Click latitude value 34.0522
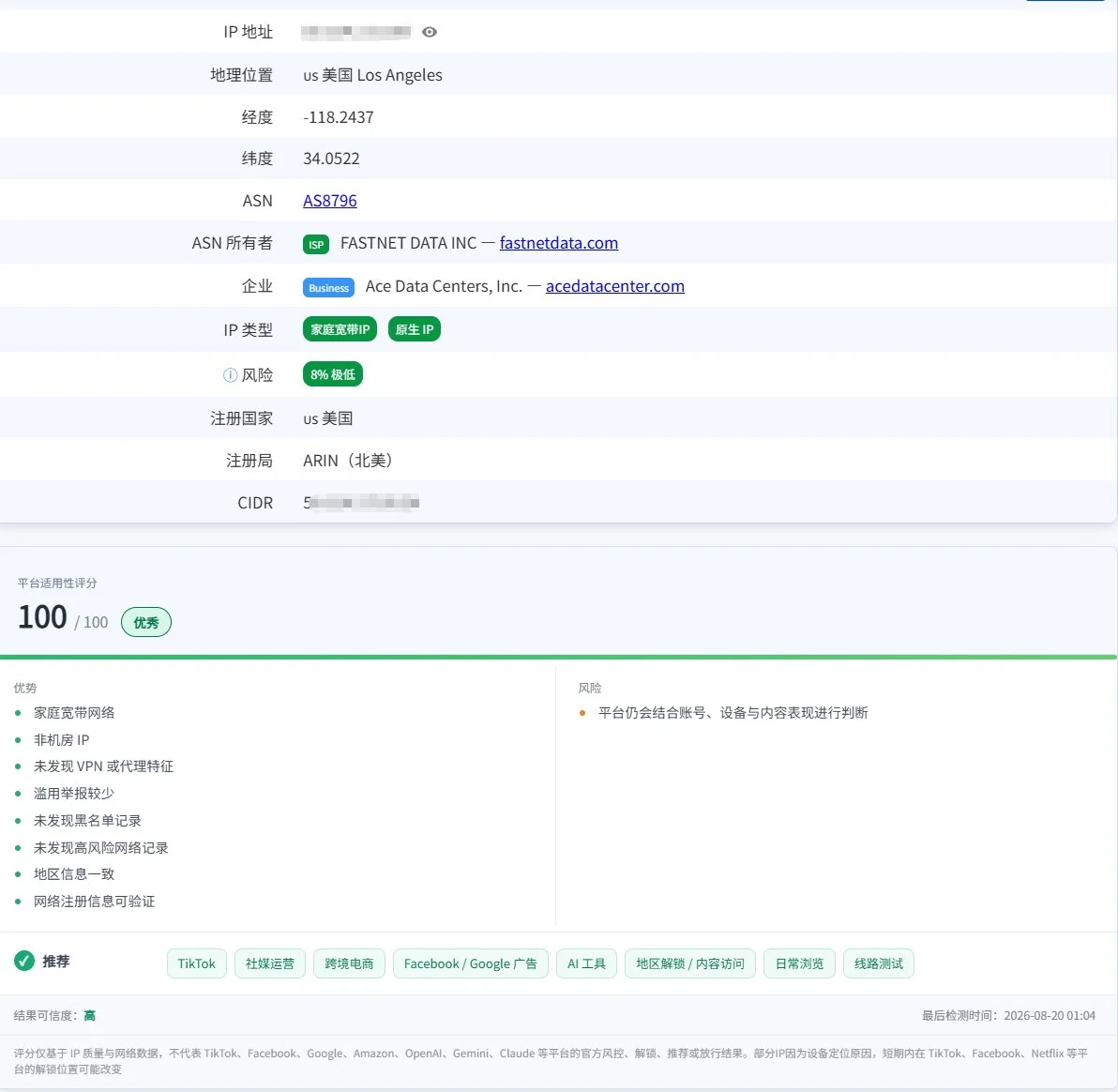Viewport: 1118px width, 1092px height. (331, 159)
